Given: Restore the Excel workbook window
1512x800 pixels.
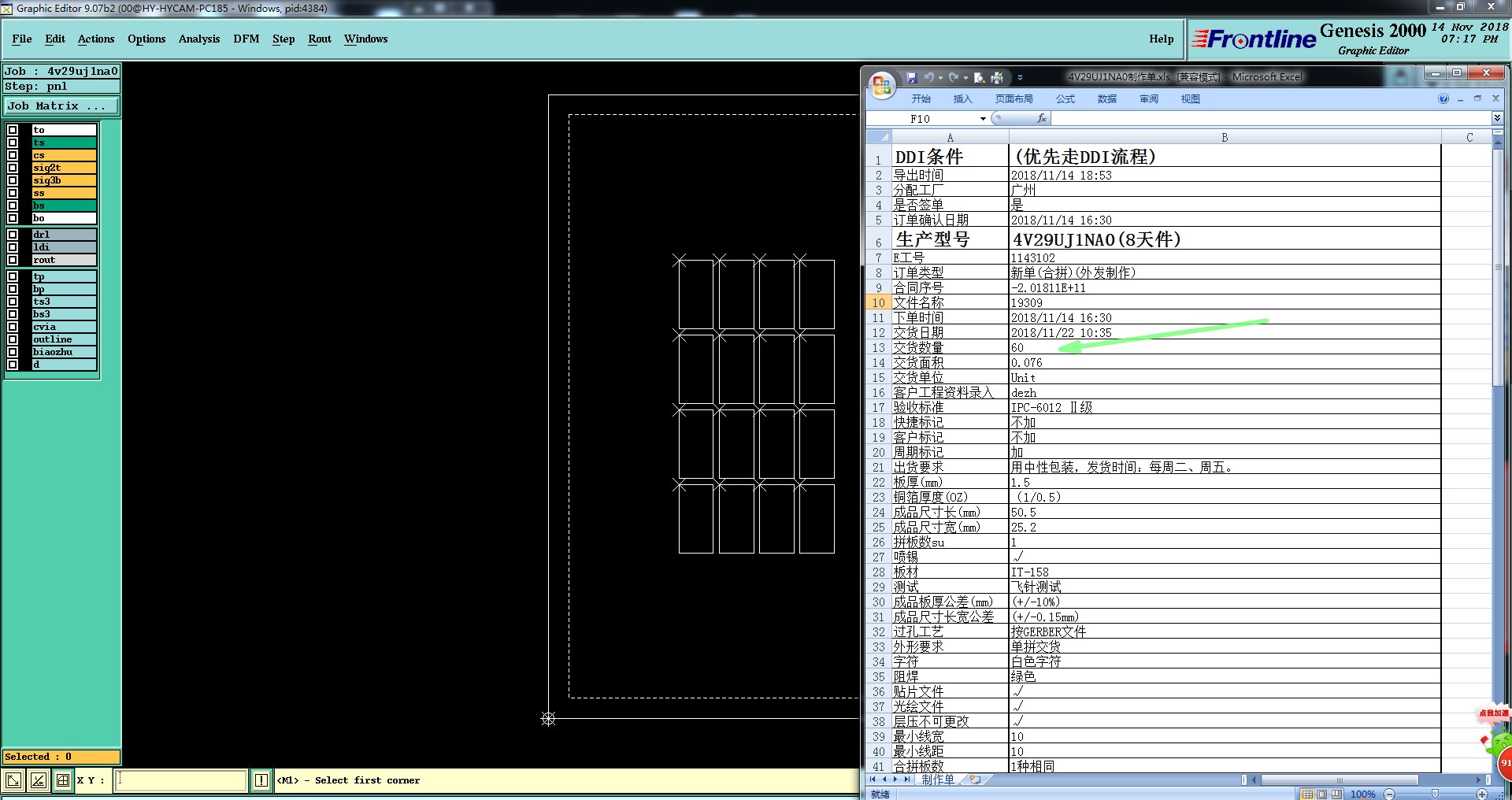Looking at the screenshot, I should [x=1477, y=98].
